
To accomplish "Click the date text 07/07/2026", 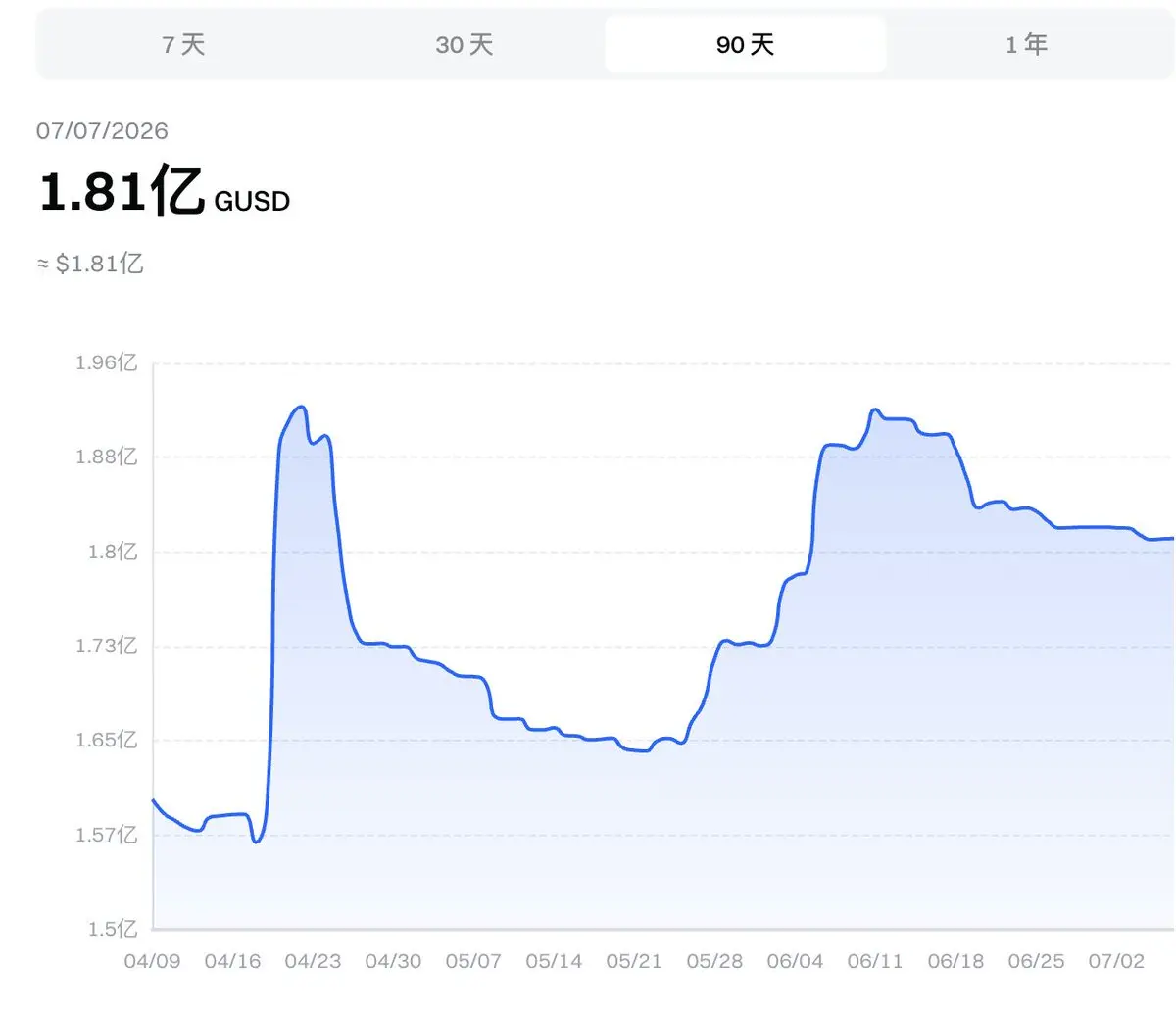I will click(102, 131).
